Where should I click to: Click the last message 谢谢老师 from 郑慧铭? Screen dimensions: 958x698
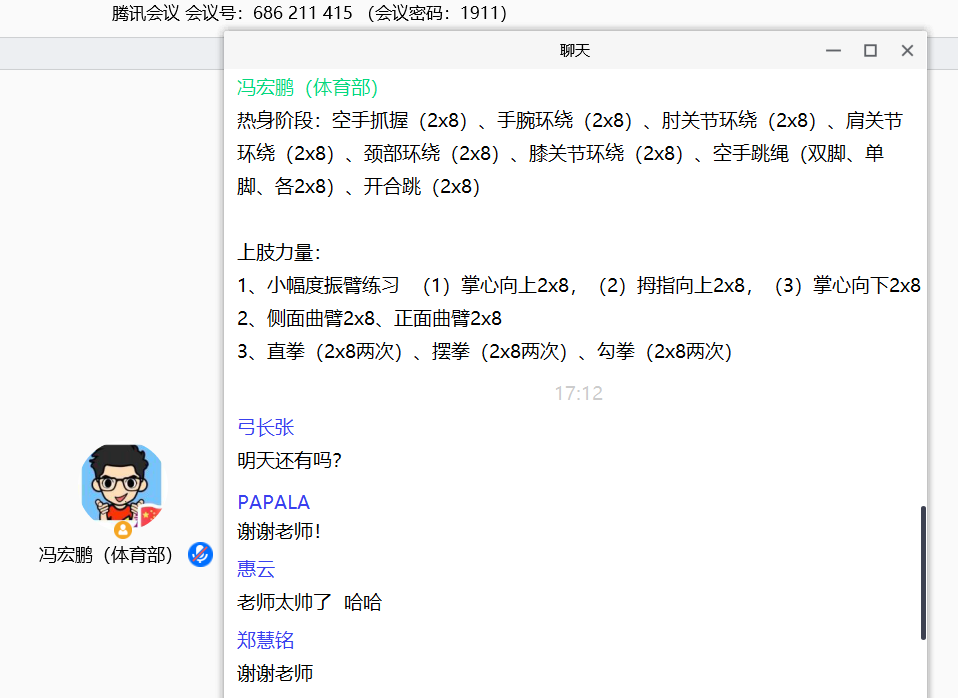(x=275, y=673)
